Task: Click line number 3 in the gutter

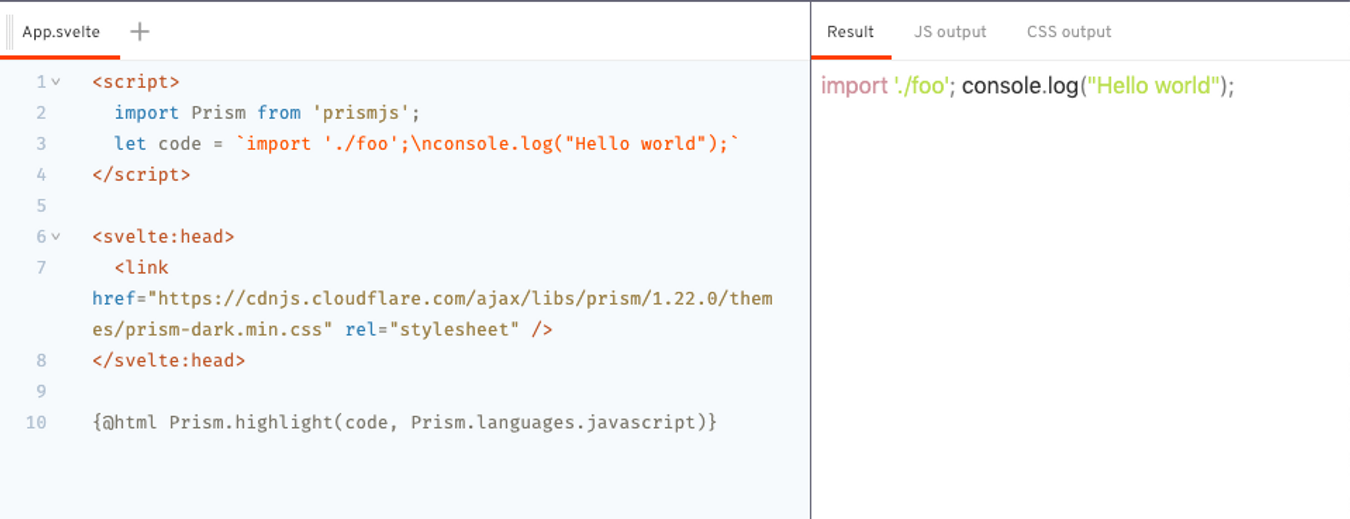Action: pos(41,144)
